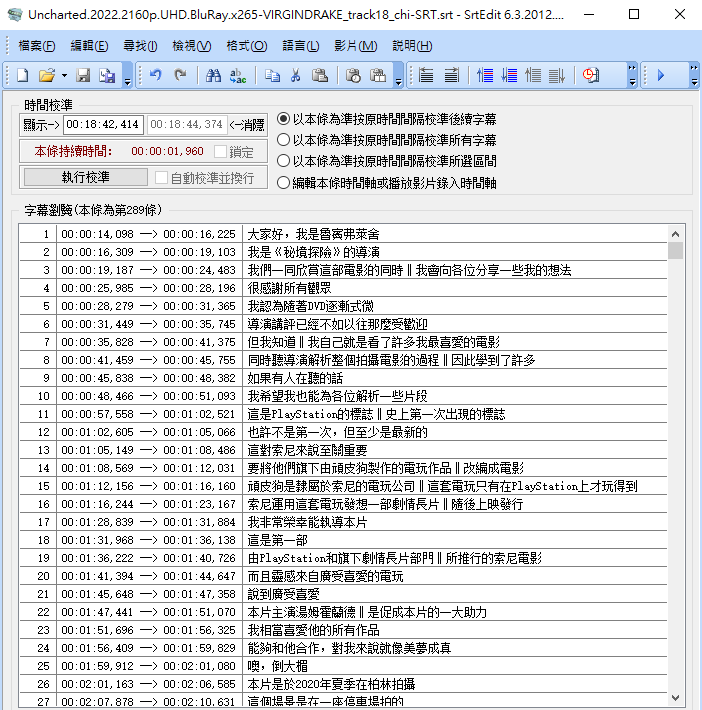Enable 自動校準並換行 checkbox

tap(161, 178)
